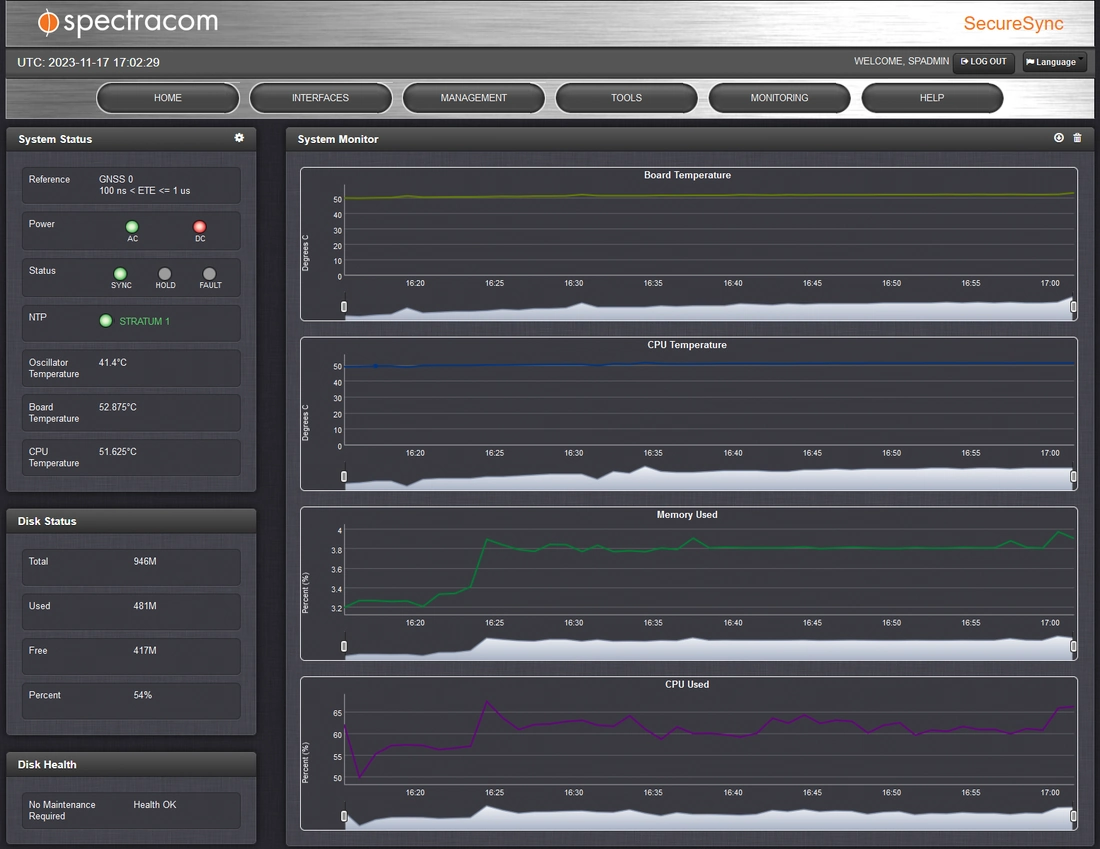
Task: Open the HELP menu
Action: pos(932,98)
